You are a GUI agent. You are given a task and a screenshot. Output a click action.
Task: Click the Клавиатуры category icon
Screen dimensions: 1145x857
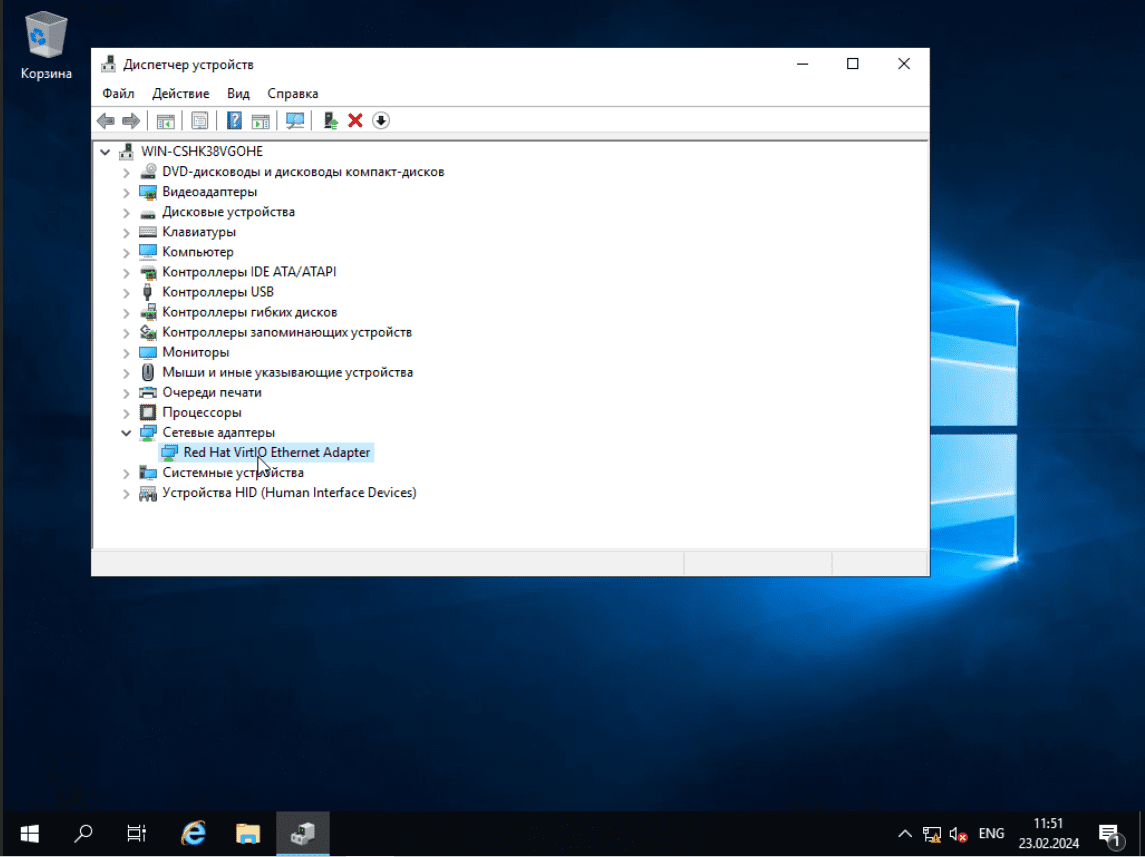coord(148,232)
